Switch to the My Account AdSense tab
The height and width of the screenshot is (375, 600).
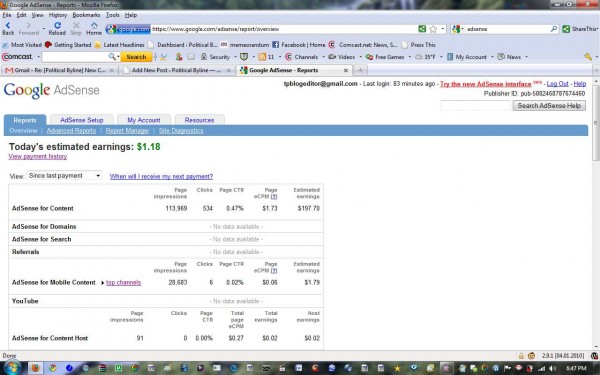point(143,120)
